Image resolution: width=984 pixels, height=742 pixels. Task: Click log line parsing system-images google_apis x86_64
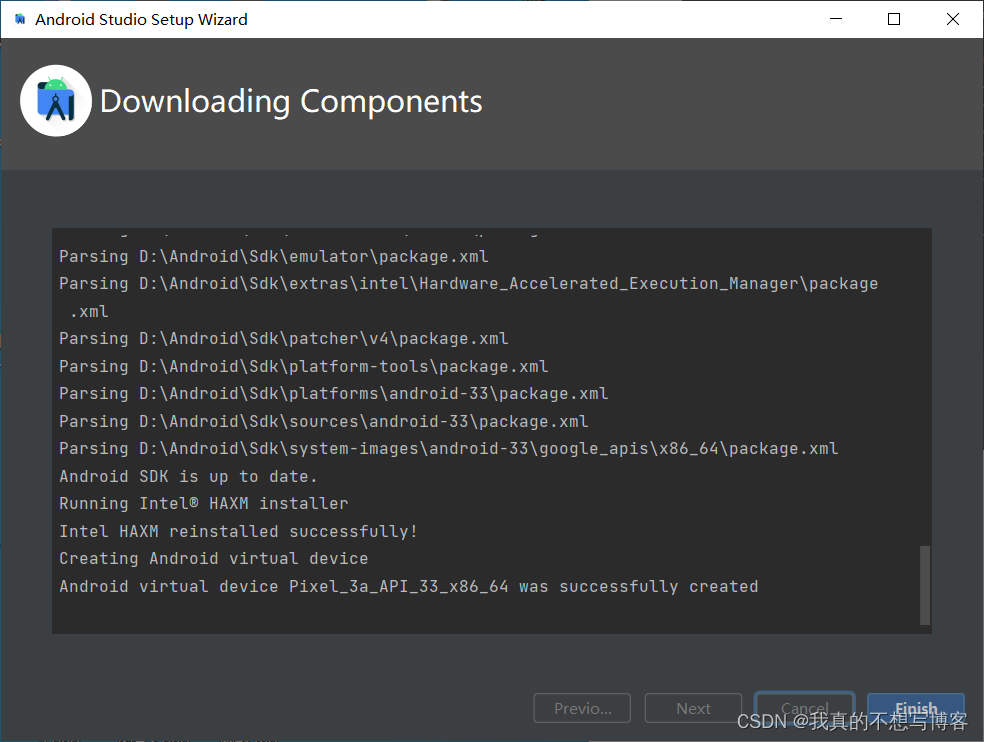[449, 449]
